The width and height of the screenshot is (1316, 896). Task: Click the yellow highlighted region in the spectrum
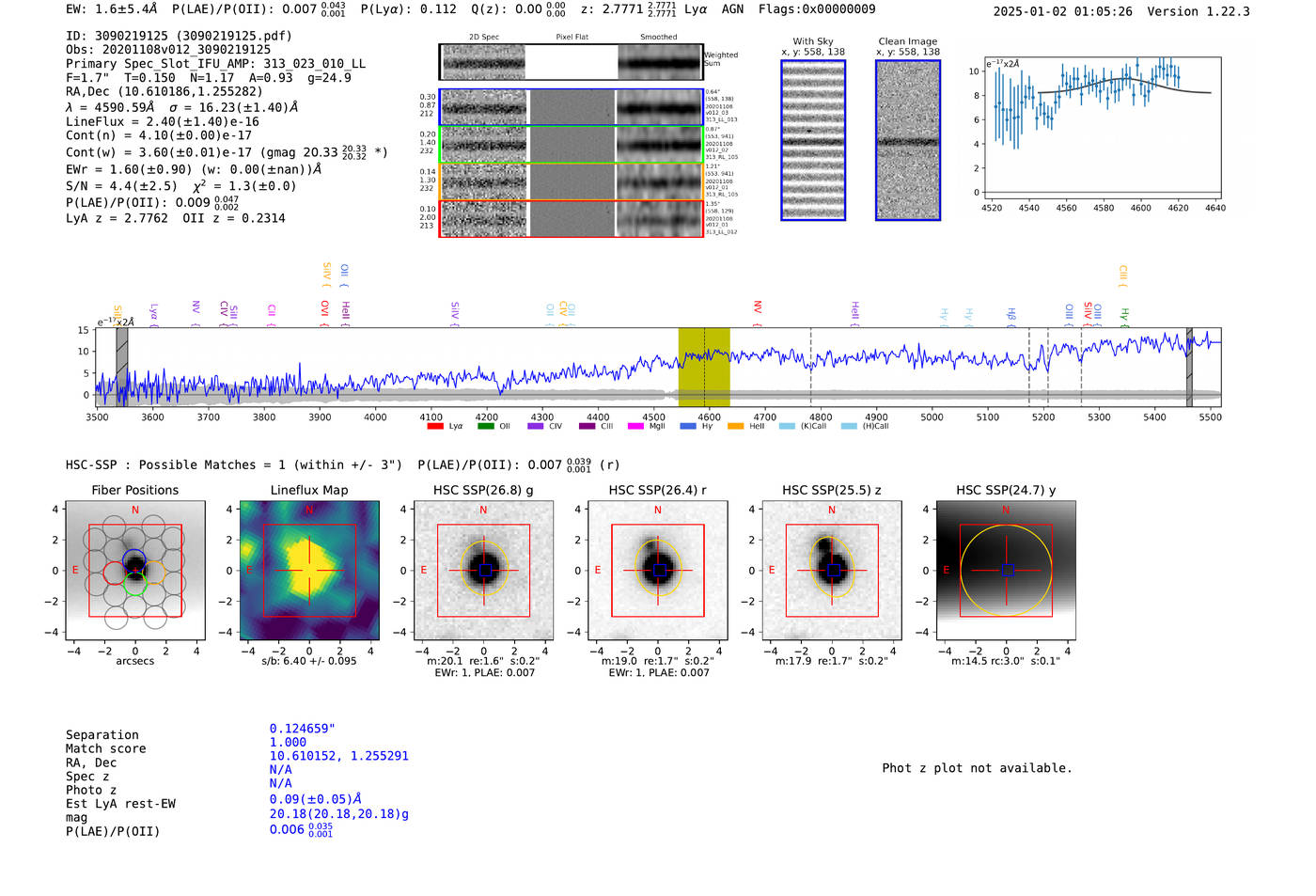coord(704,367)
